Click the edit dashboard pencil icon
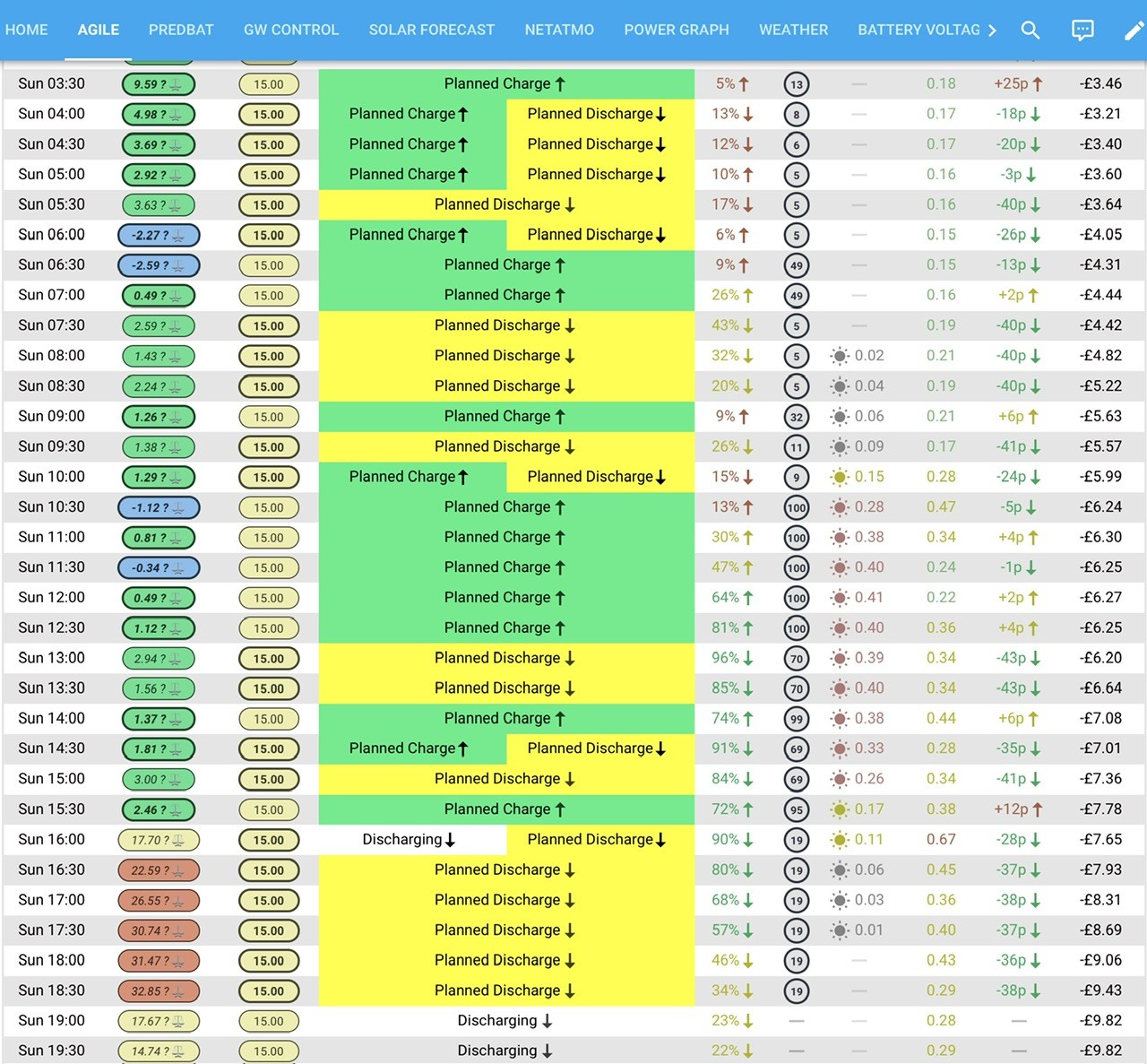The width and height of the screenshot is (1147, 1064). click(1134, 30)
